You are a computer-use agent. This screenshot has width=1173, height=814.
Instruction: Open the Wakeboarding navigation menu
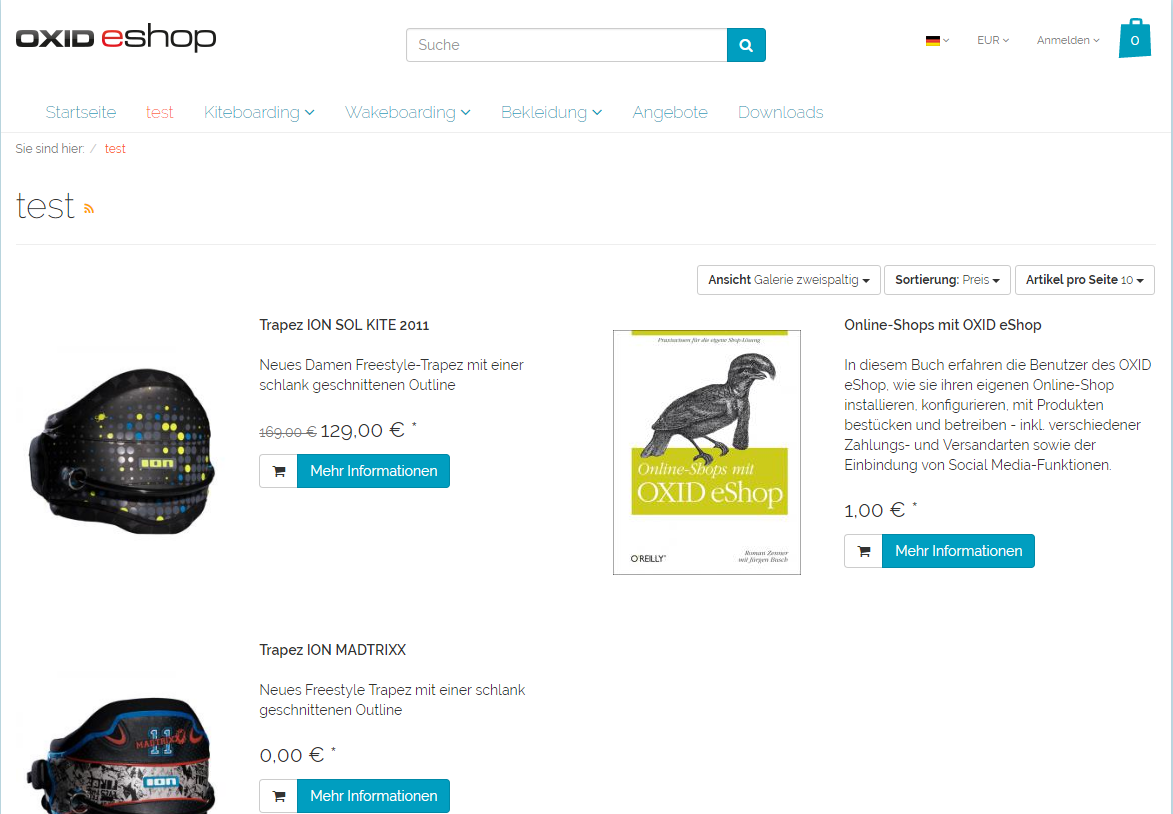[x=407, y=112]
